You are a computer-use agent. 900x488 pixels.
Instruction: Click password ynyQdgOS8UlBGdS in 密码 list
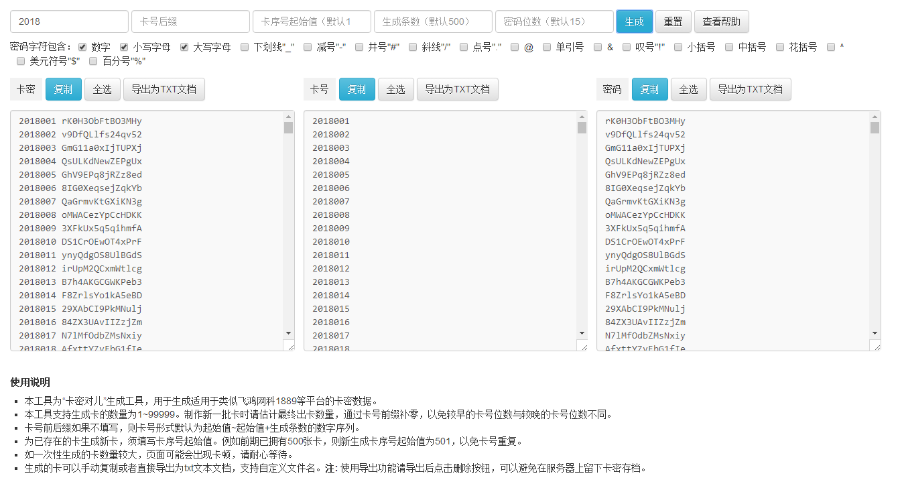[645, 255]
